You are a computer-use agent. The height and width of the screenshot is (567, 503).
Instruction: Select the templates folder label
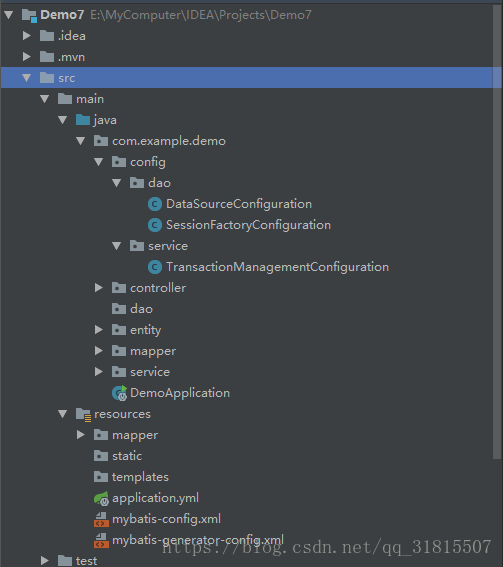click(140, 477)
